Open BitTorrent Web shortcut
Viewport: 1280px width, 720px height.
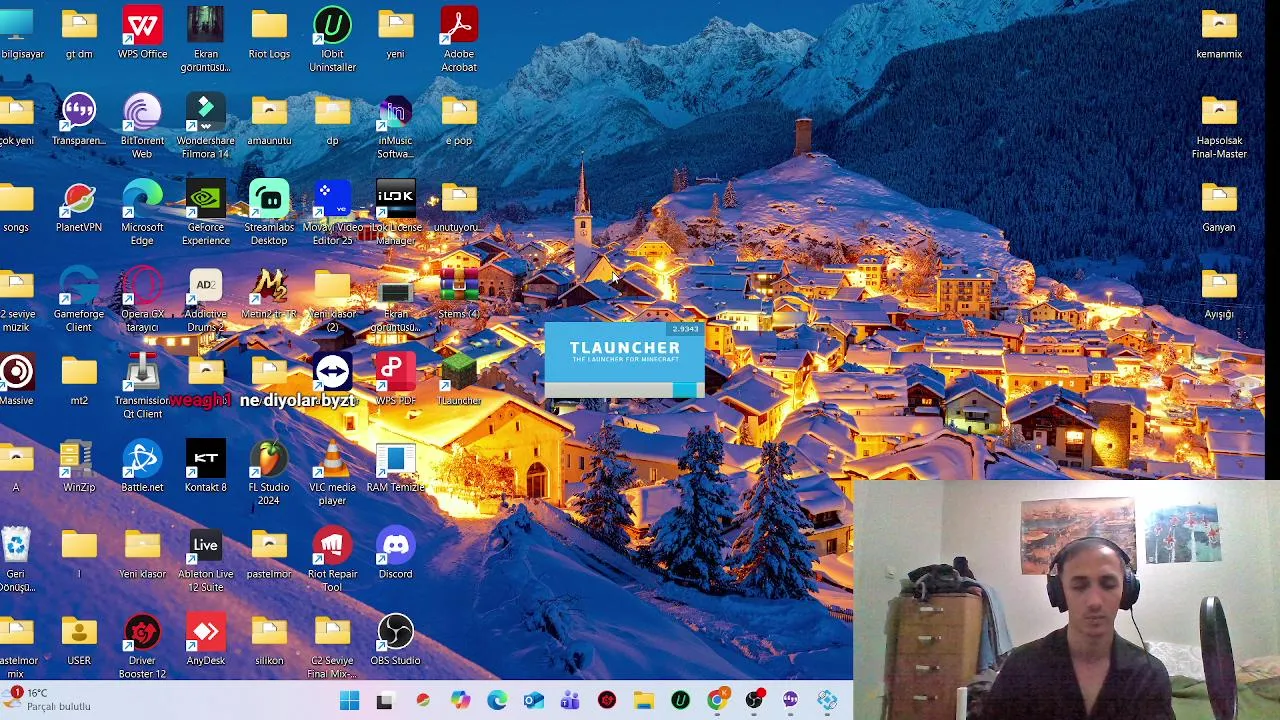click(x=142, y=127)
